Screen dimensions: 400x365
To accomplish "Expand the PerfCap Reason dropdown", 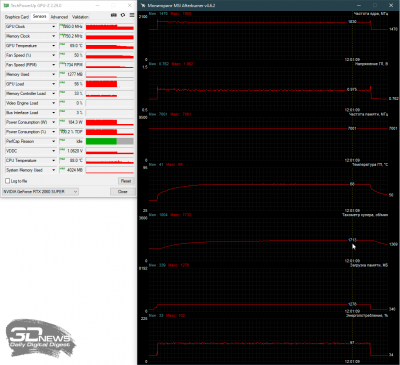I will pyautogui.click(x=54, y=141).
